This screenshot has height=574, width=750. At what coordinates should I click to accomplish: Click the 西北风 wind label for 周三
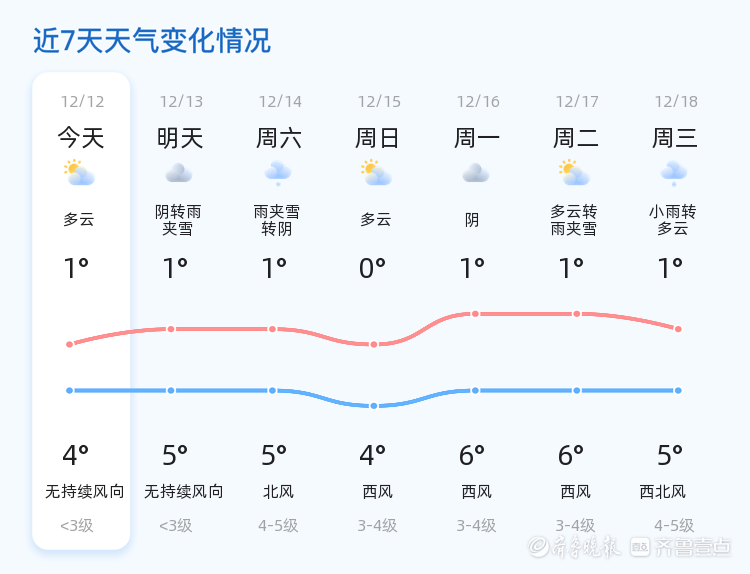tap(662, 491)
